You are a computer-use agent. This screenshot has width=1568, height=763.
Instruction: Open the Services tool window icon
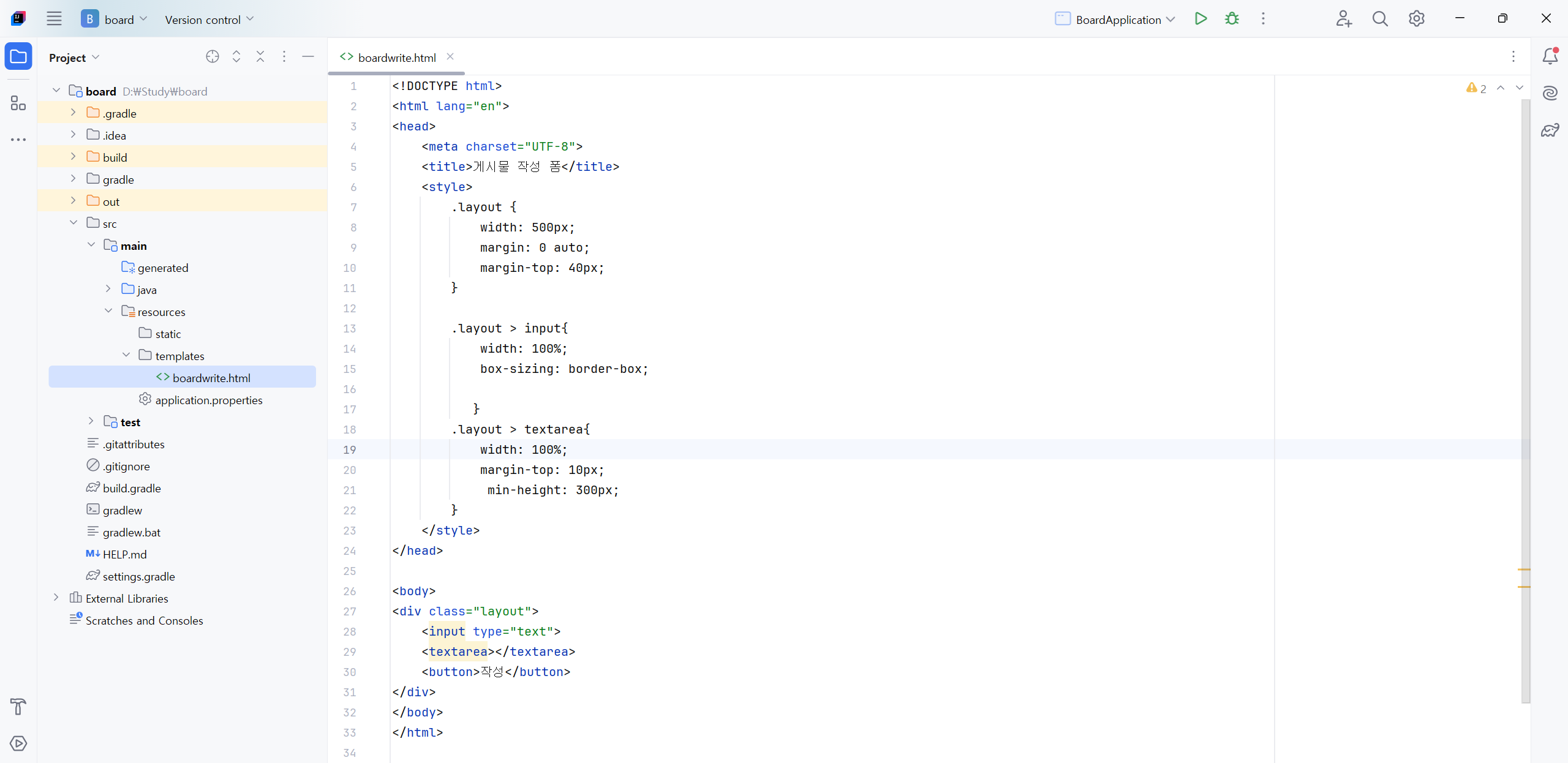tap(18, 743)
